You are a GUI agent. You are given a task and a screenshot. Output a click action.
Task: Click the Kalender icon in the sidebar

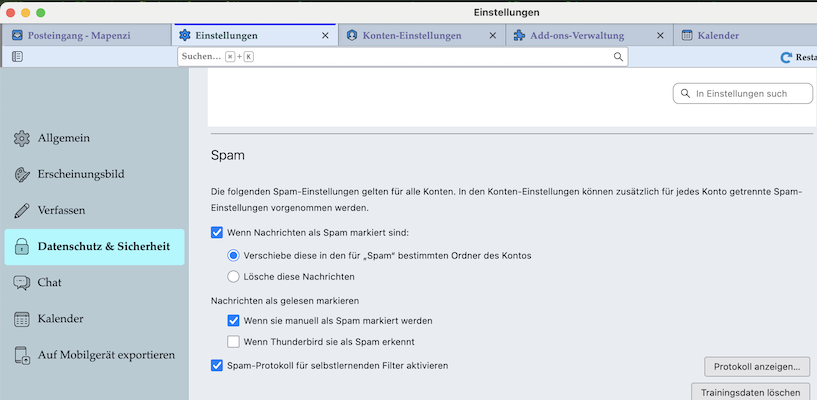pyautogui.click(x=22, y=319)
